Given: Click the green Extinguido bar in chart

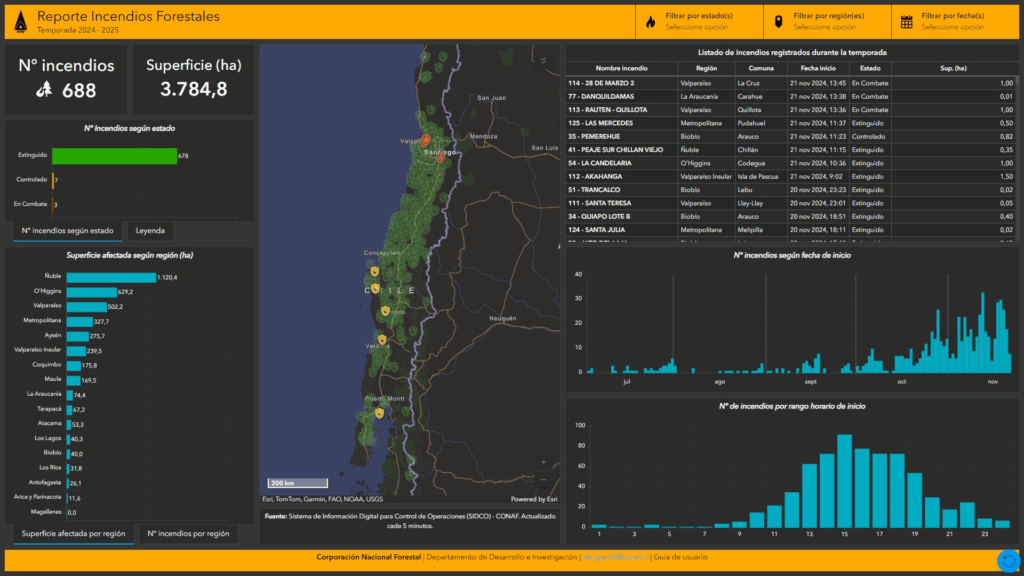Looking at the screenshot, I should pos(114,156).
